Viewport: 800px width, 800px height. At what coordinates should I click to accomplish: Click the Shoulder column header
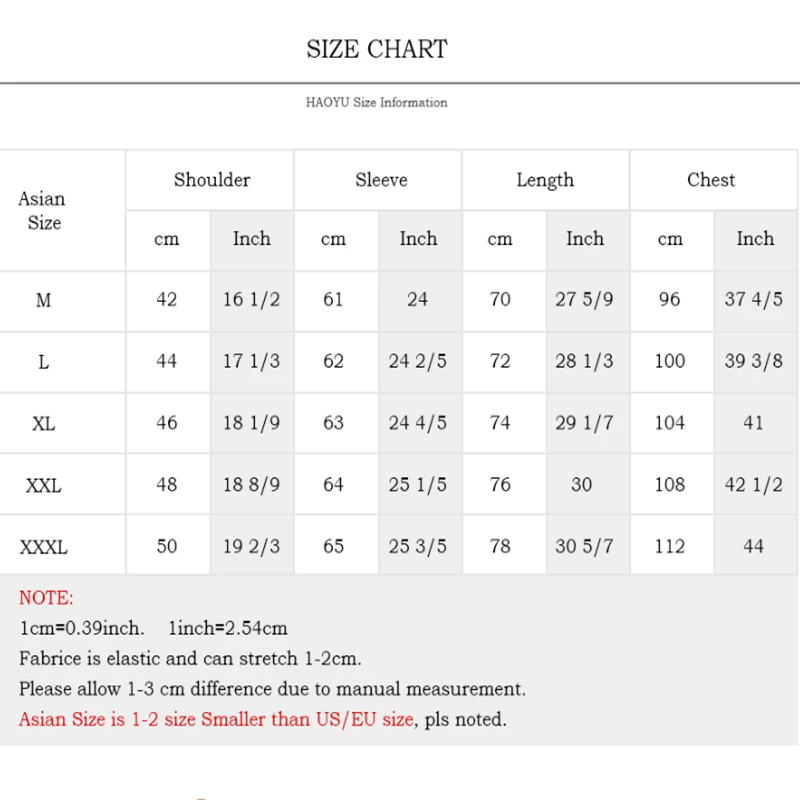coord(212,180)
